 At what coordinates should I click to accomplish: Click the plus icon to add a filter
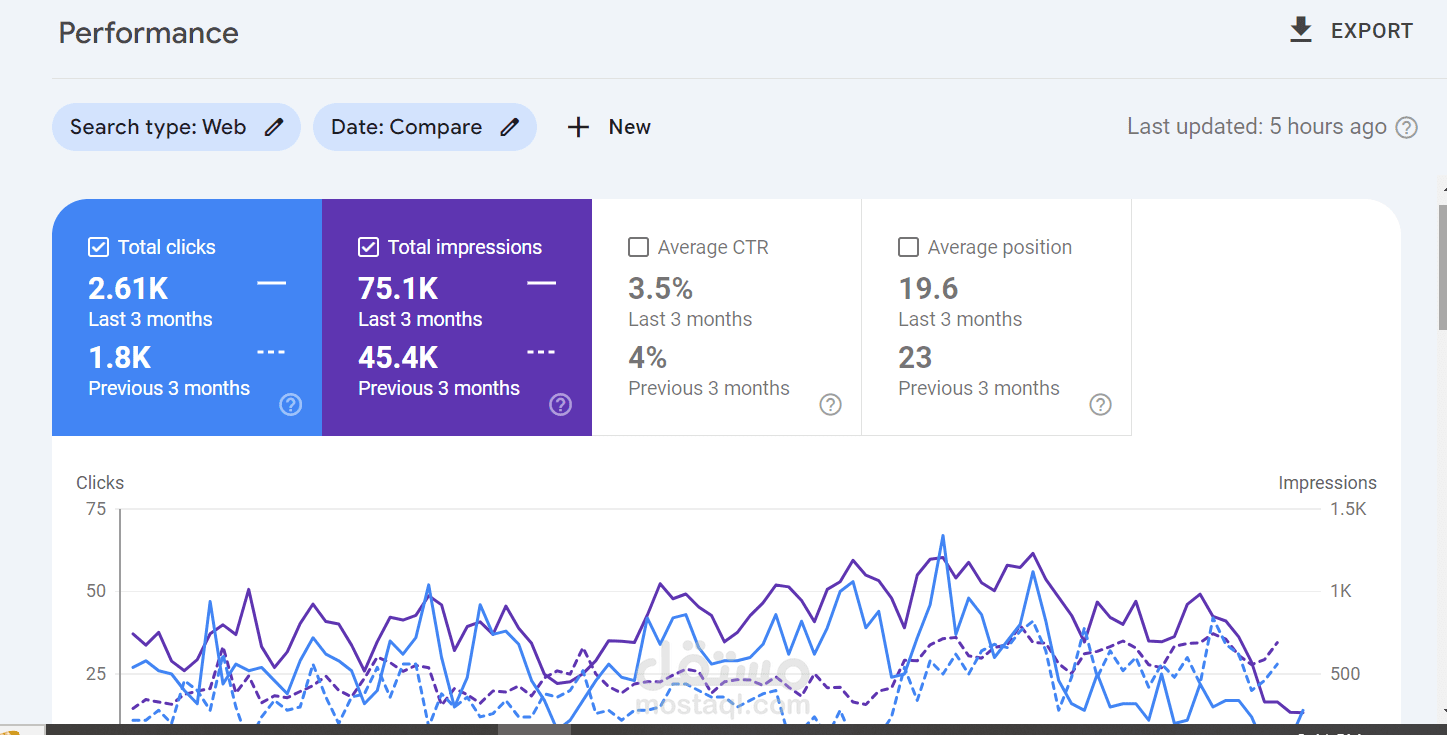578,127
